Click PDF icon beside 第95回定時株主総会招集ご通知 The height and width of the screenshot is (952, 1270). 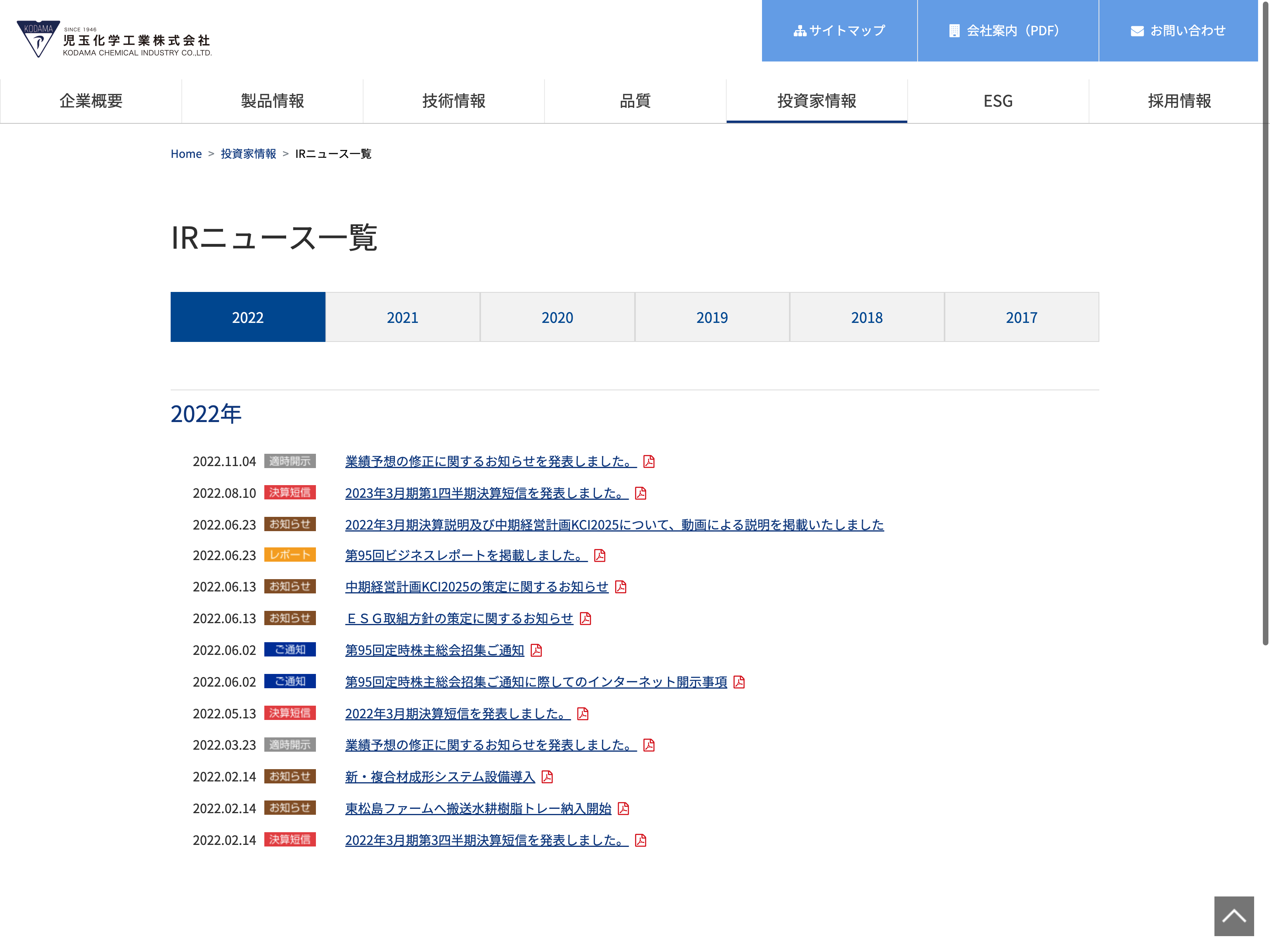pyautogui.click(x=536, y=650)
